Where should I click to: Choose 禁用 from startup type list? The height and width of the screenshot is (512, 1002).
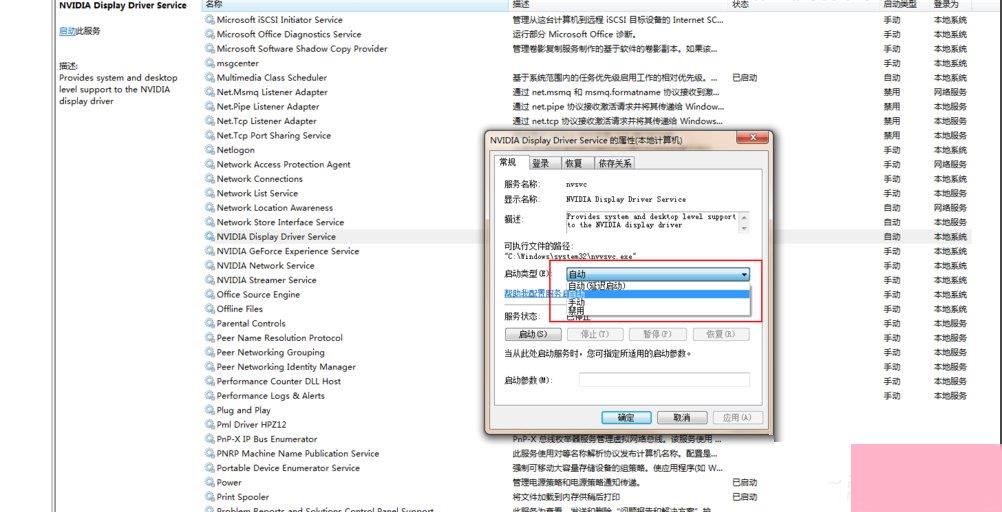click(658, 310)
